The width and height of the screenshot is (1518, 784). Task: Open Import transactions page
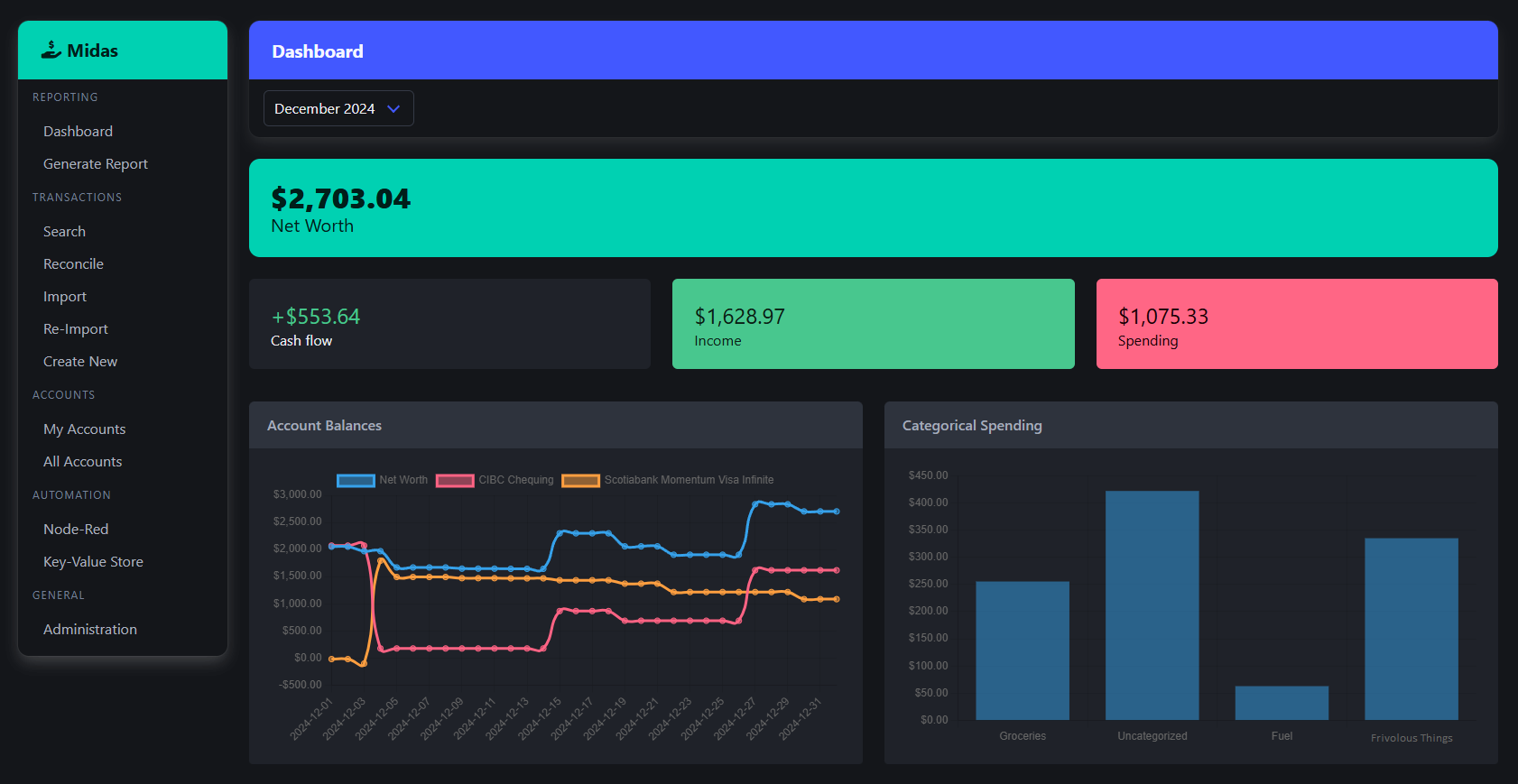pyautogui.click(x=65, y=297)
